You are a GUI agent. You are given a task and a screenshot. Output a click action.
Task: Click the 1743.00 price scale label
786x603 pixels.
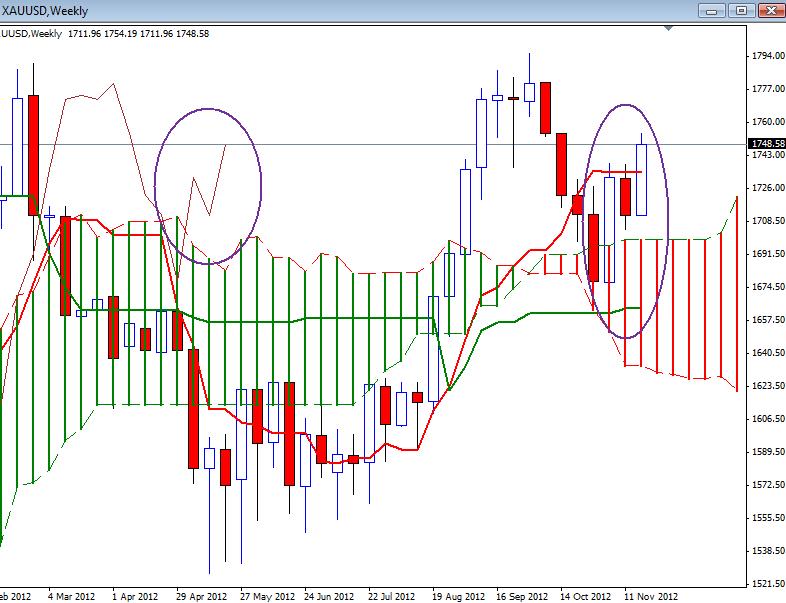tap(768, 155)
